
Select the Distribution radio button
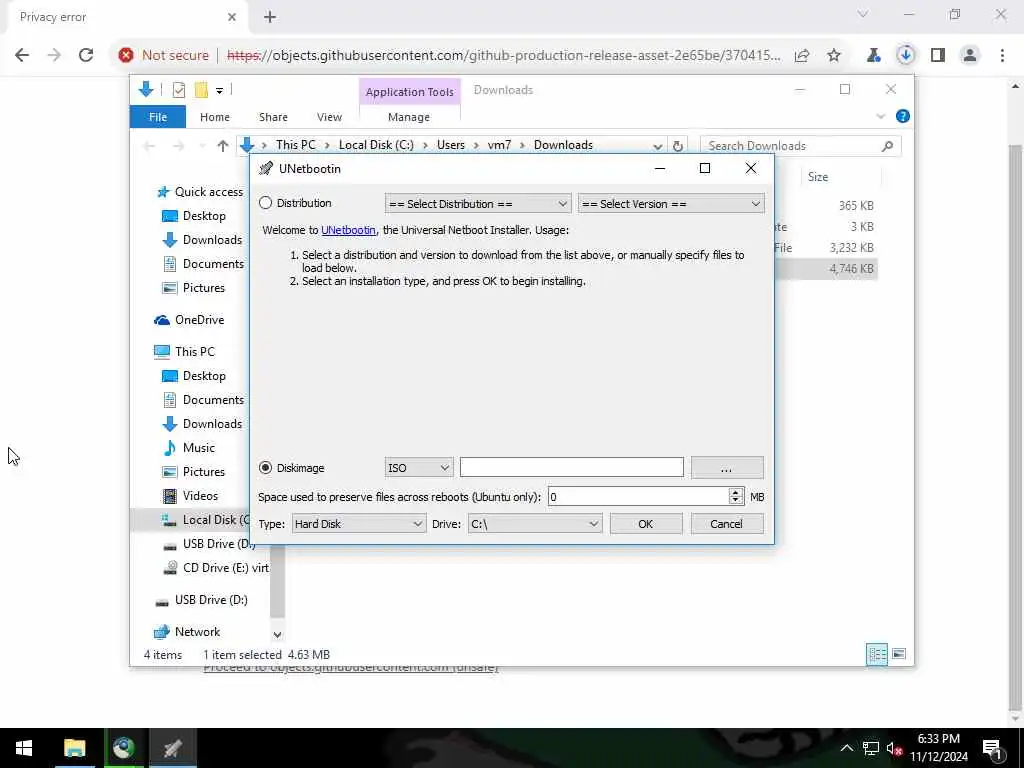click(x=265, y=203)
